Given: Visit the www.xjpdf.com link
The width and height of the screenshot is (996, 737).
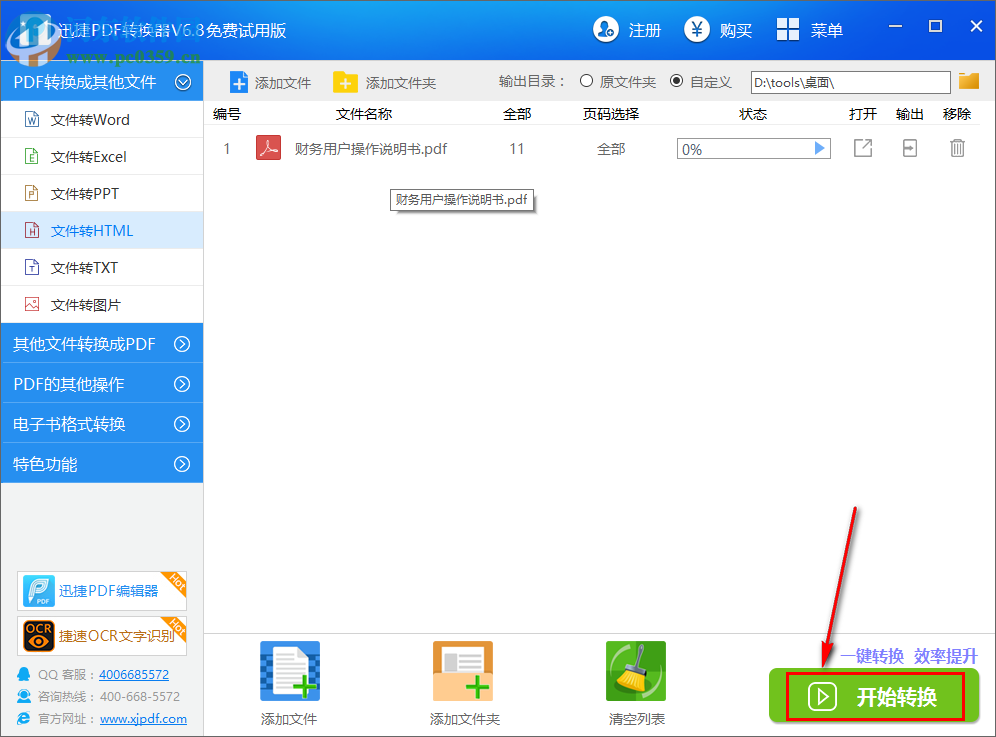Looking at the screenshot, I should tap(142, 718).
